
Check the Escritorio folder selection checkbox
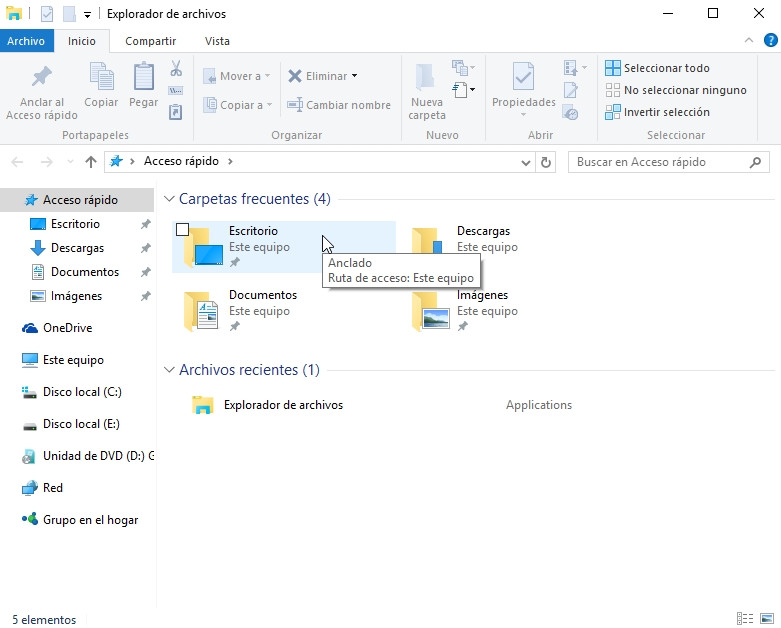click(182, 230)
